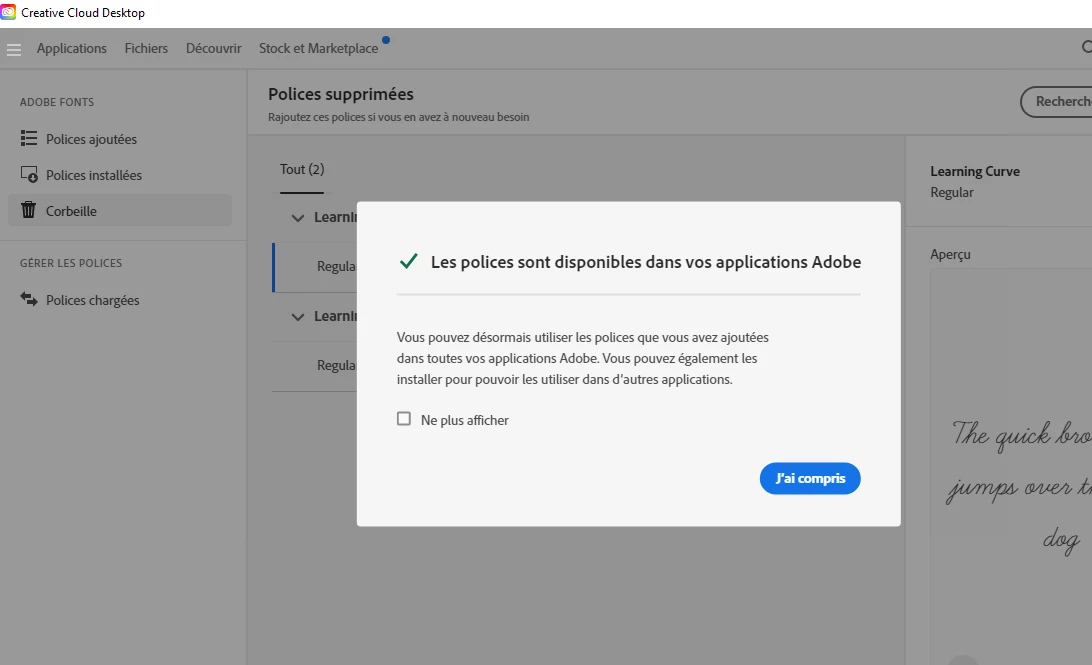1092x665 pixels.
Task: Click the J'ai compris button
Action: pos(810,478)
